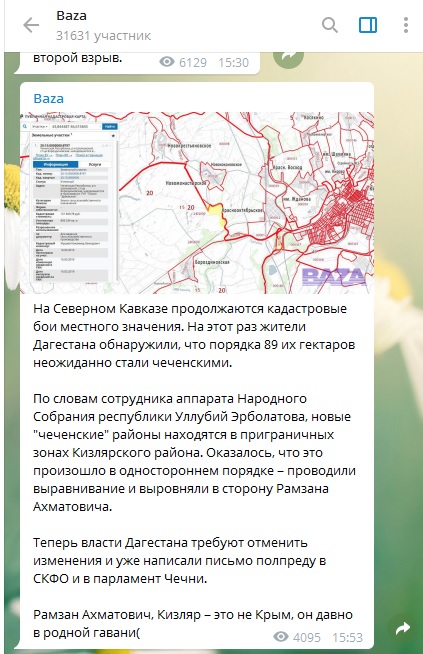This screenshot has width=423, height=654.
Task: Go back using the left arrow
Action: pos(31,25)
